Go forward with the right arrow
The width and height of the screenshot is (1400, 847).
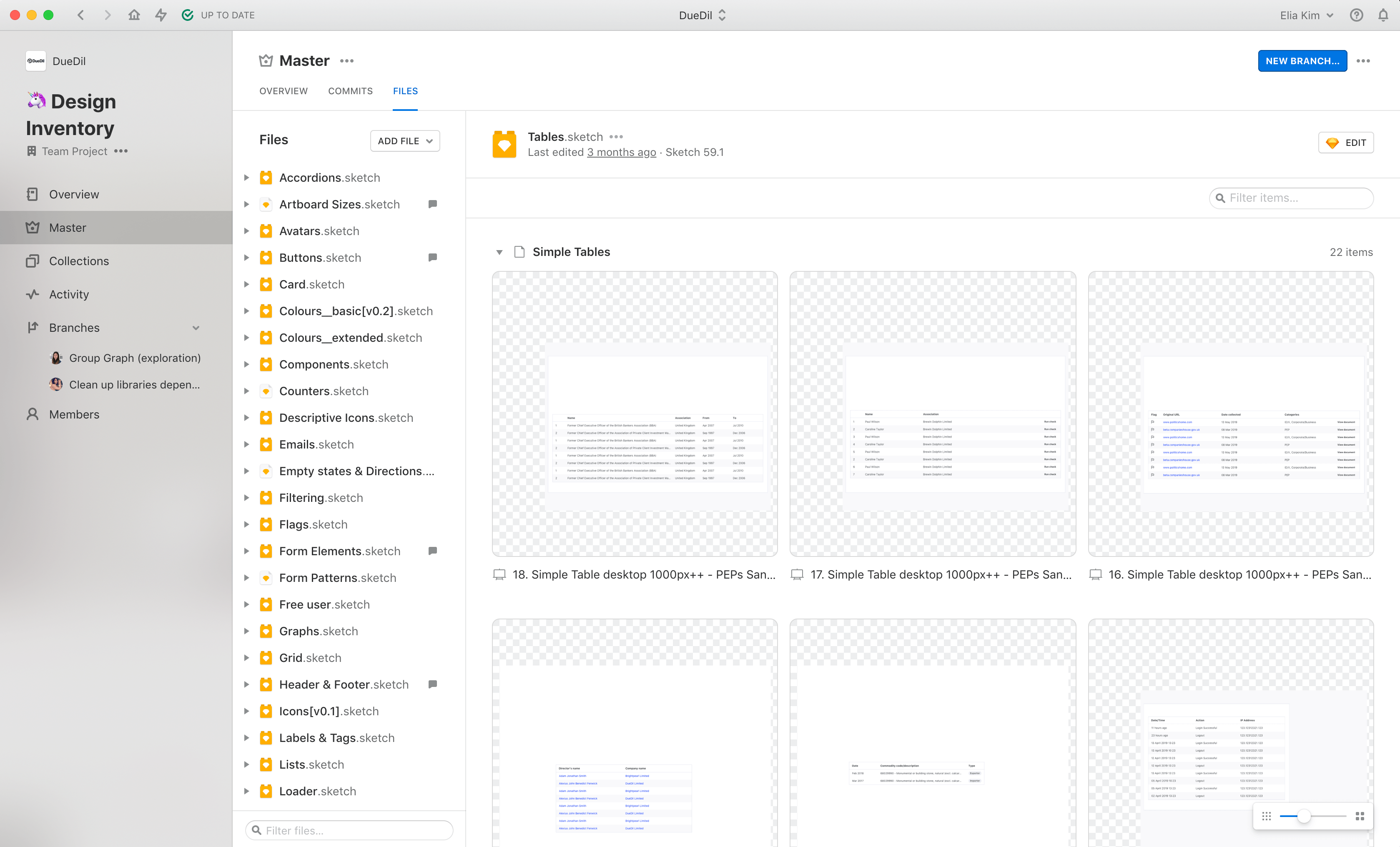click(108, 15)
